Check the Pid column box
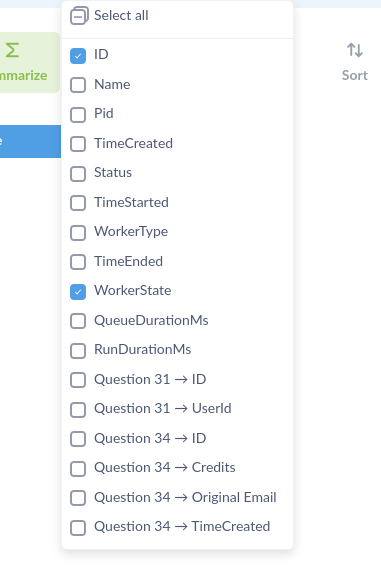The height and width of the screenshot is (582, 381). (x=78, y=115)
